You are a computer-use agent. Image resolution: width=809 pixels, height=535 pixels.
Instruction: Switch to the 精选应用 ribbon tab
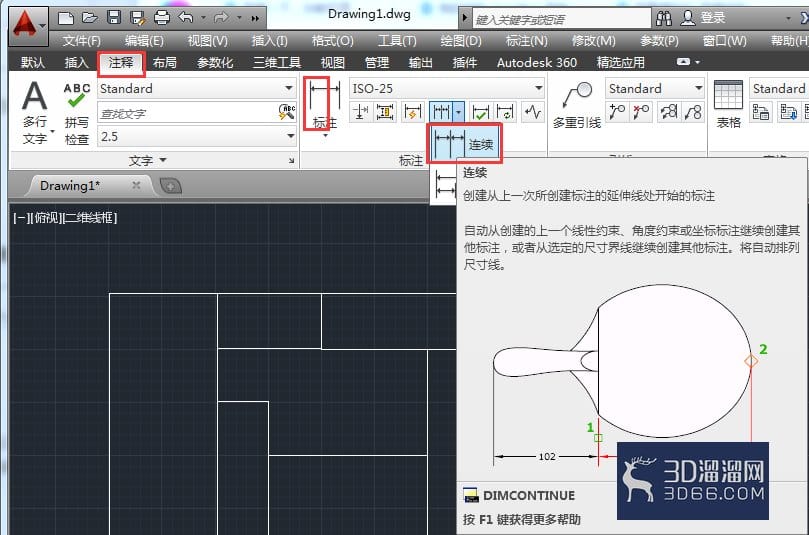tap(621, 62)
